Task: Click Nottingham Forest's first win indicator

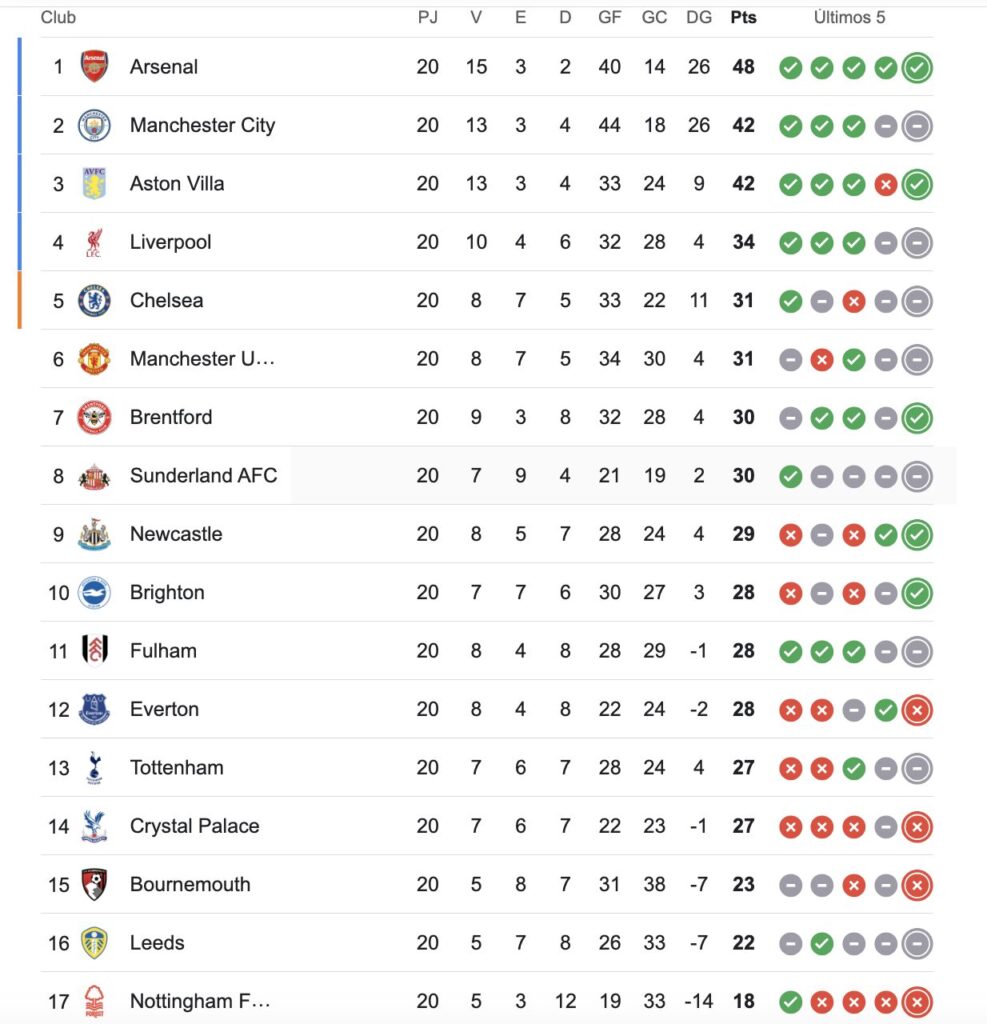Action: [791, 1002]
